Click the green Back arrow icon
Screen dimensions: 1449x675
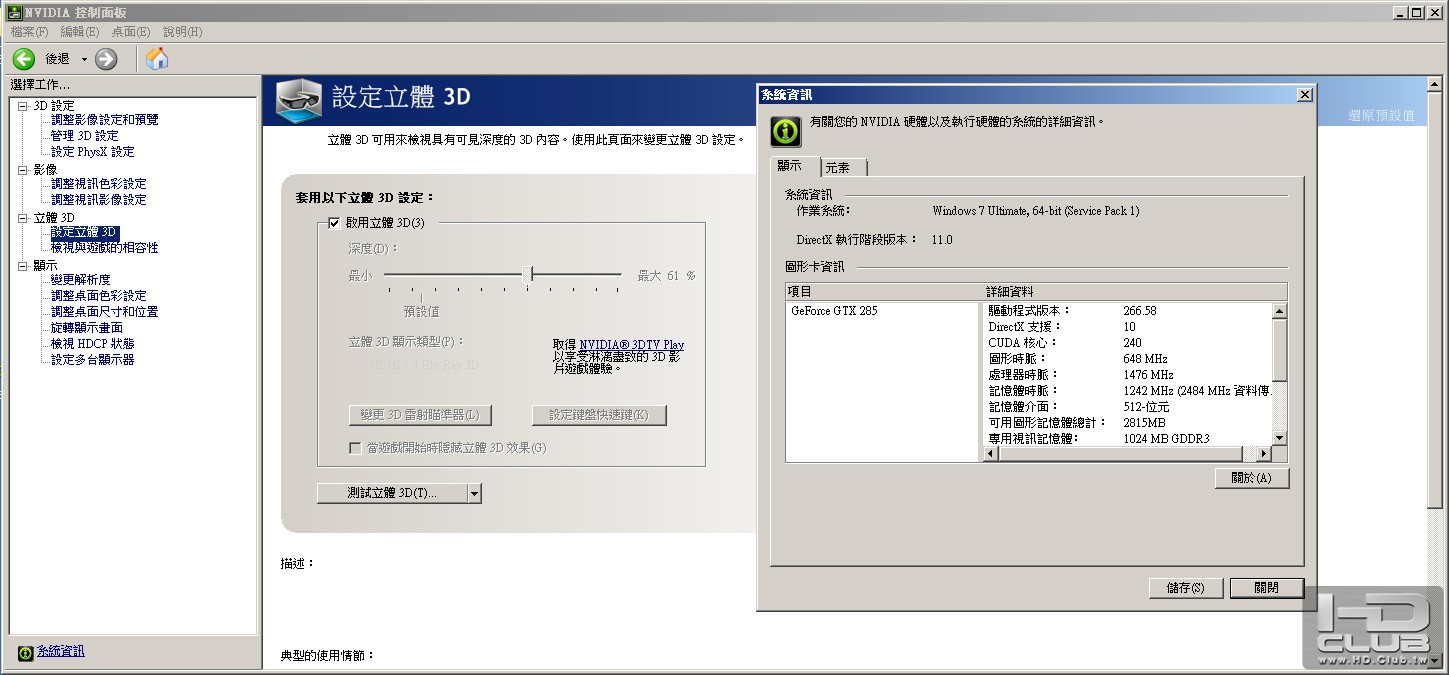pos(24,59)
